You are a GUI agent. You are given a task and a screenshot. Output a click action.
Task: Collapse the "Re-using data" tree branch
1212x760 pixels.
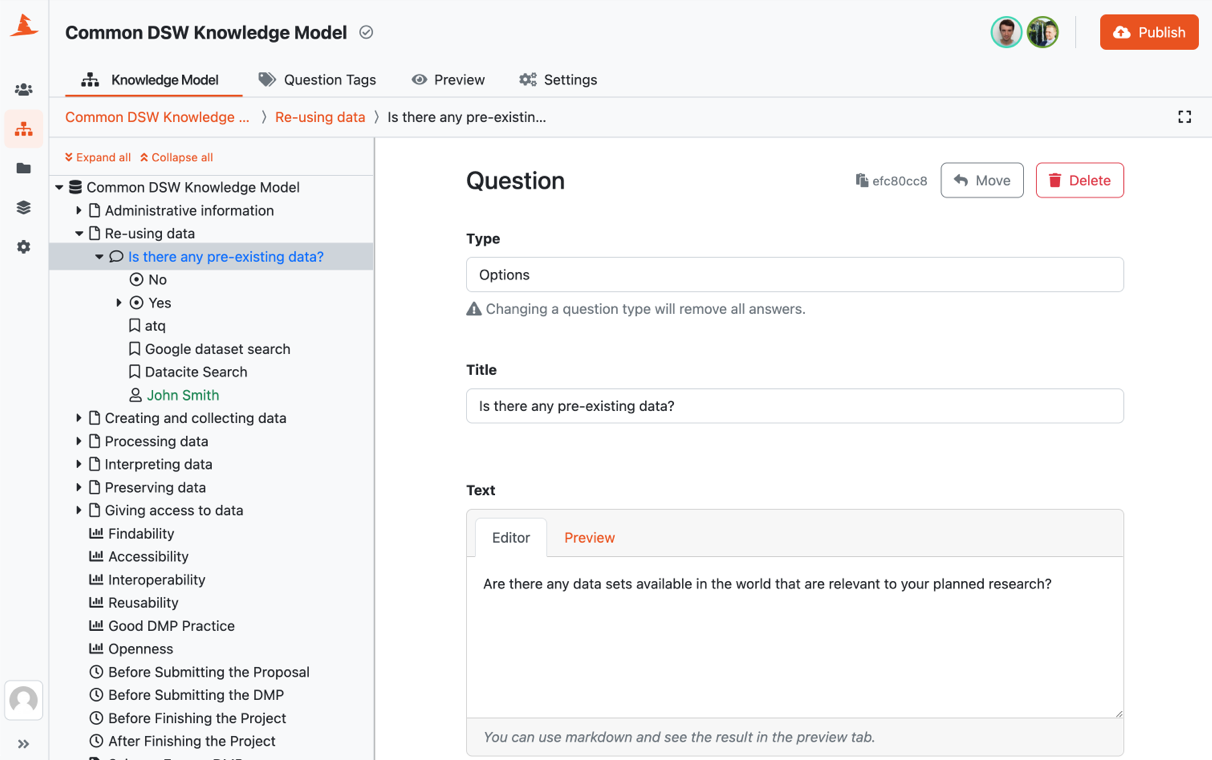(x=79, y=233)
